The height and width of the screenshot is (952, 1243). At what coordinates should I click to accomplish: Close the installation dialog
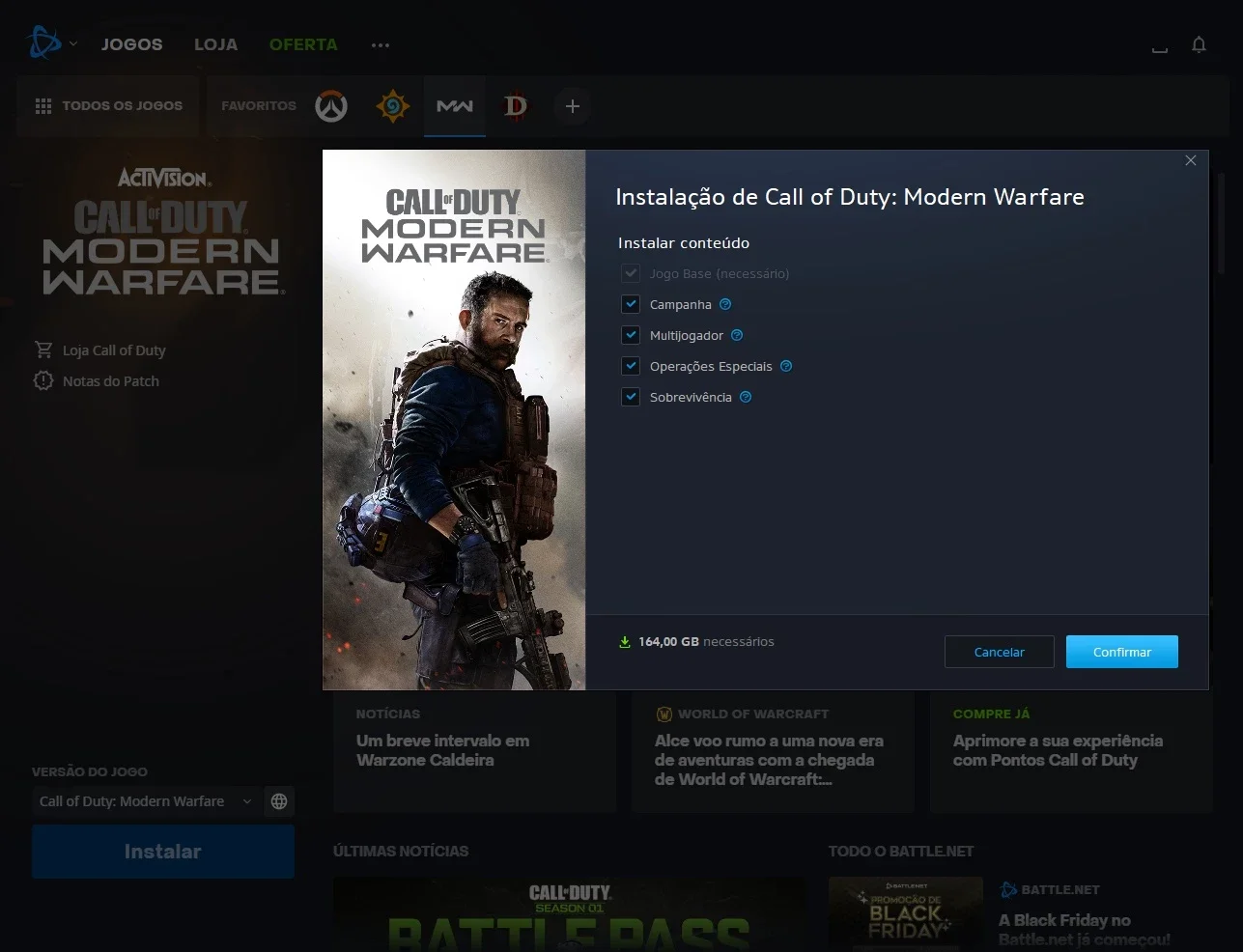click(1191, 161)
